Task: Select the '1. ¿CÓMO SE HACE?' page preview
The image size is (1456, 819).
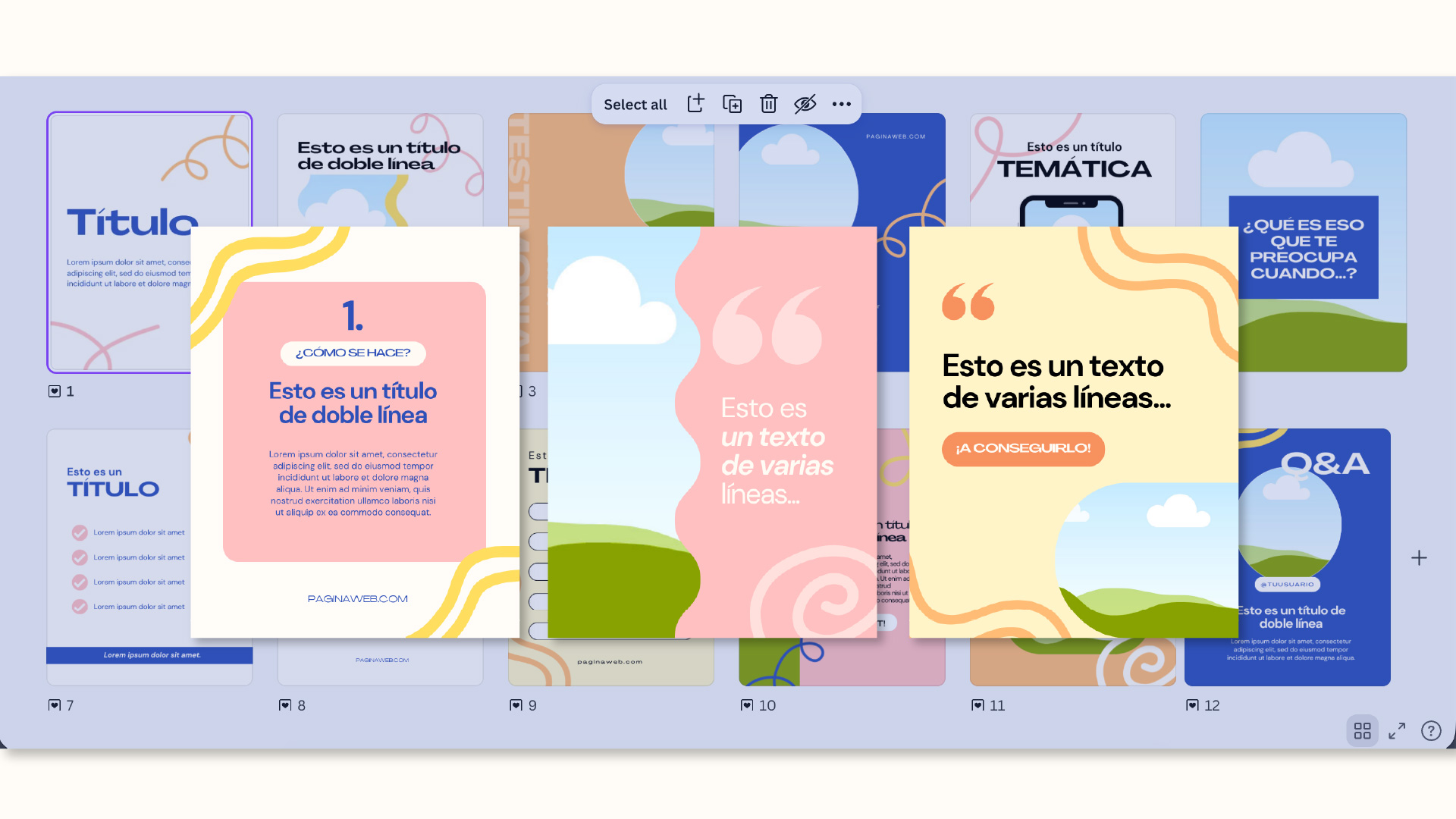Action: (355, 432)
